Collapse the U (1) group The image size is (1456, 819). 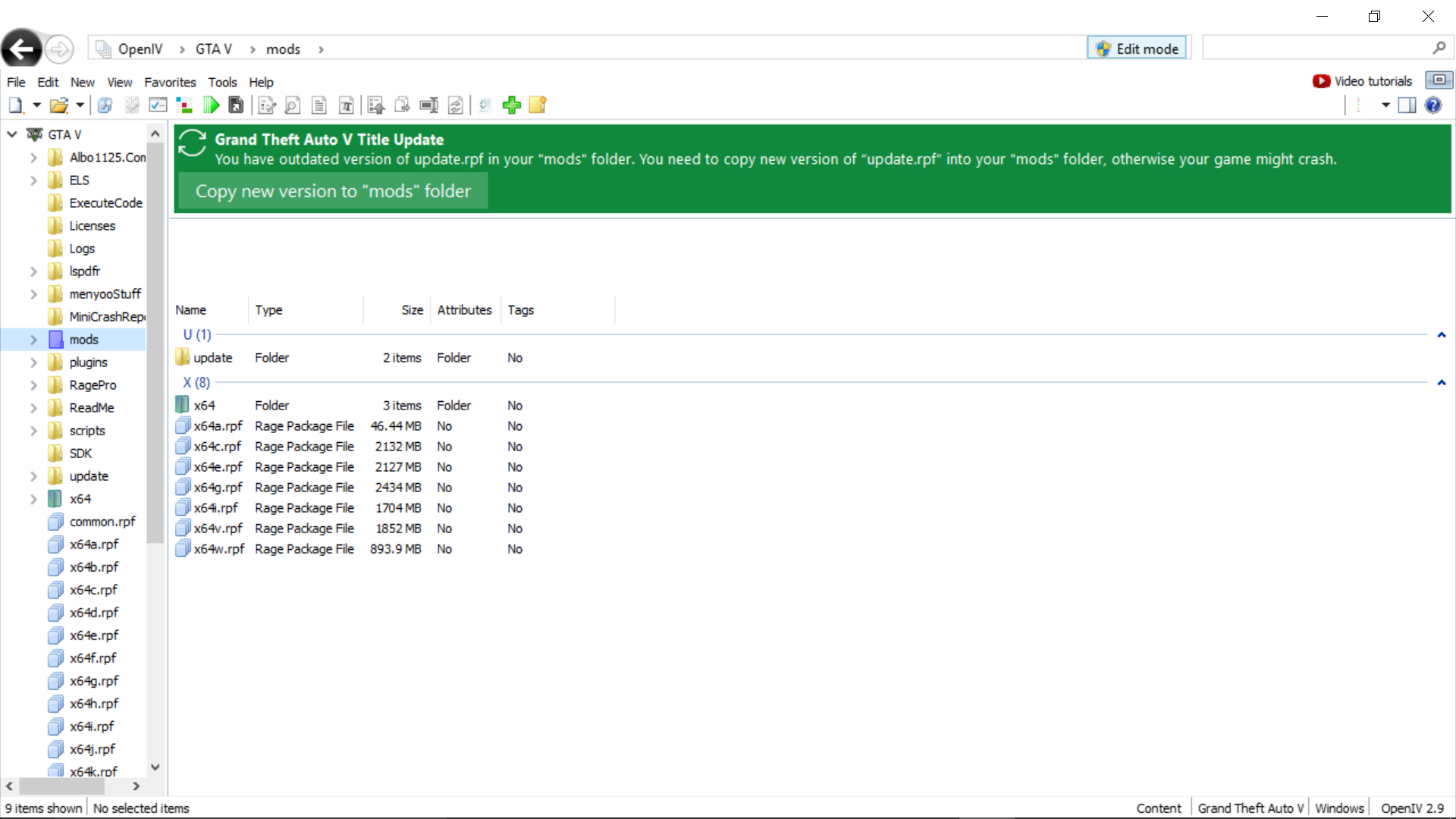click(1441, 334)
